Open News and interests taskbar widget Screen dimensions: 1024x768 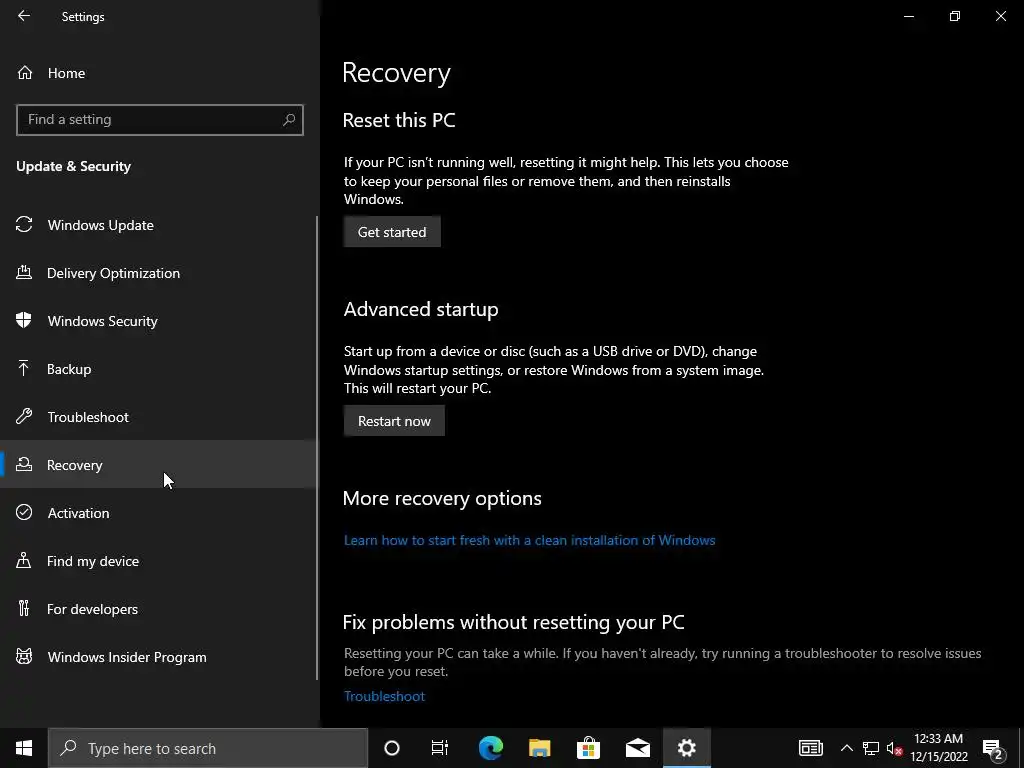tap(810, 748)
